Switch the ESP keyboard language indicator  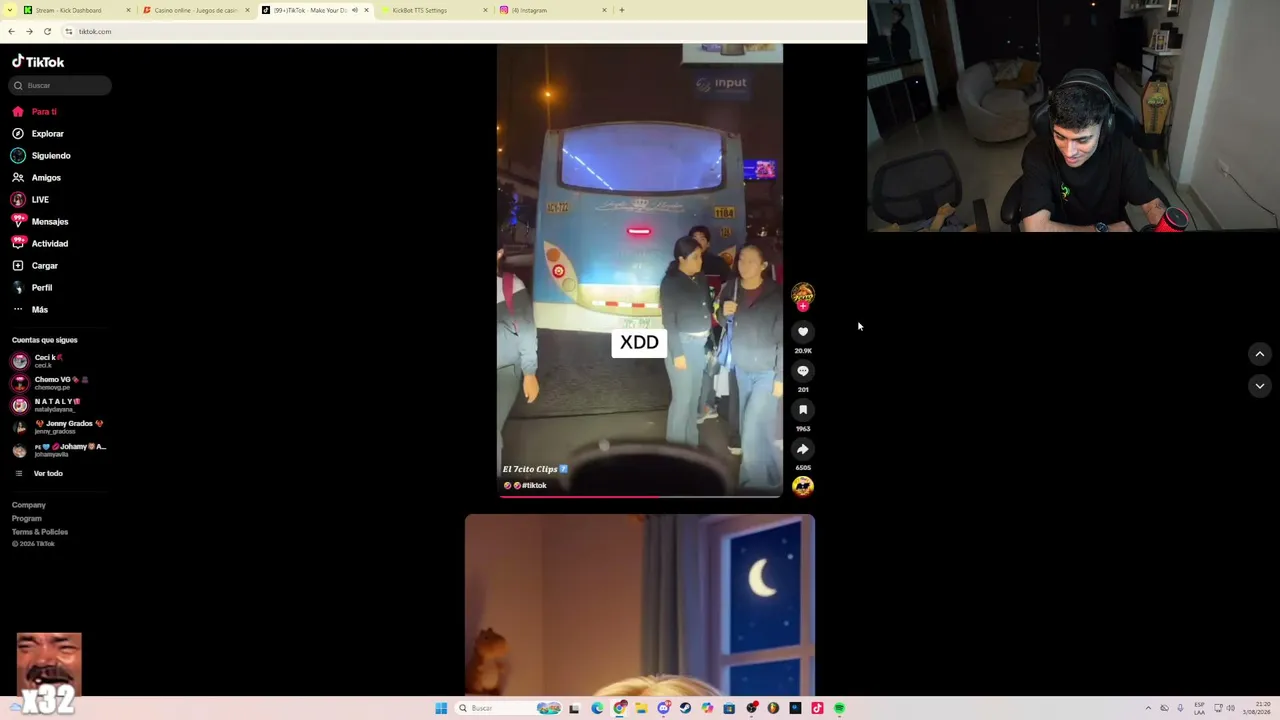tap(1199, 708)
